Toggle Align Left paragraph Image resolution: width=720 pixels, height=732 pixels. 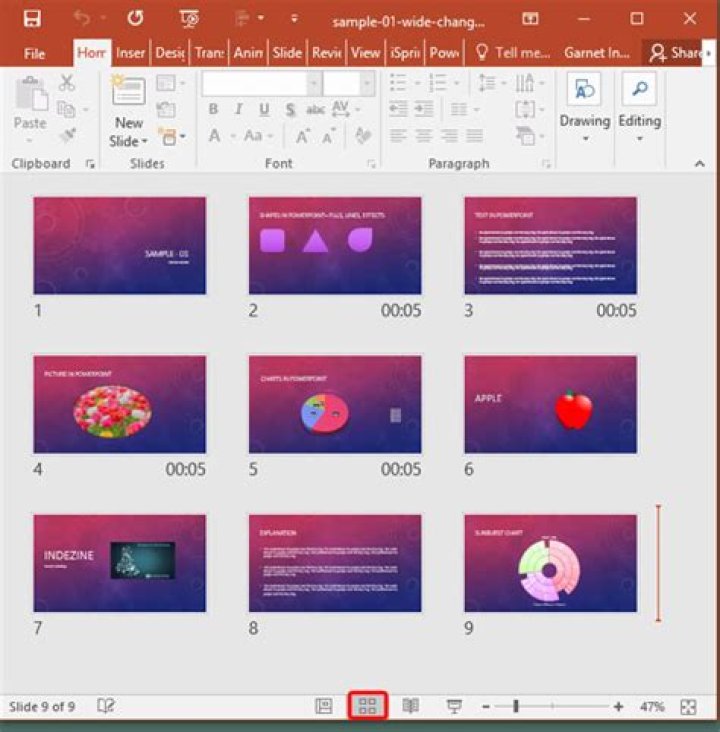[x=398, y=136]
